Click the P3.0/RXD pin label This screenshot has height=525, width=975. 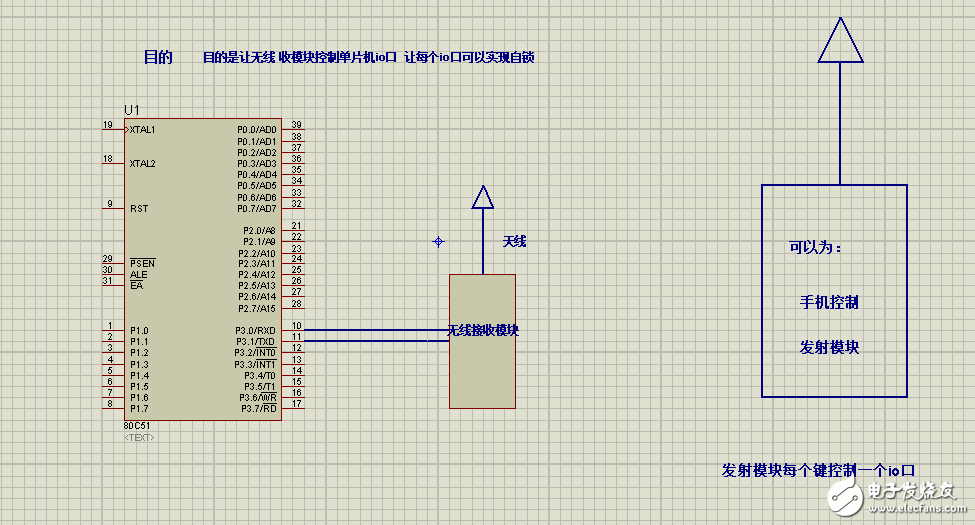256,331
